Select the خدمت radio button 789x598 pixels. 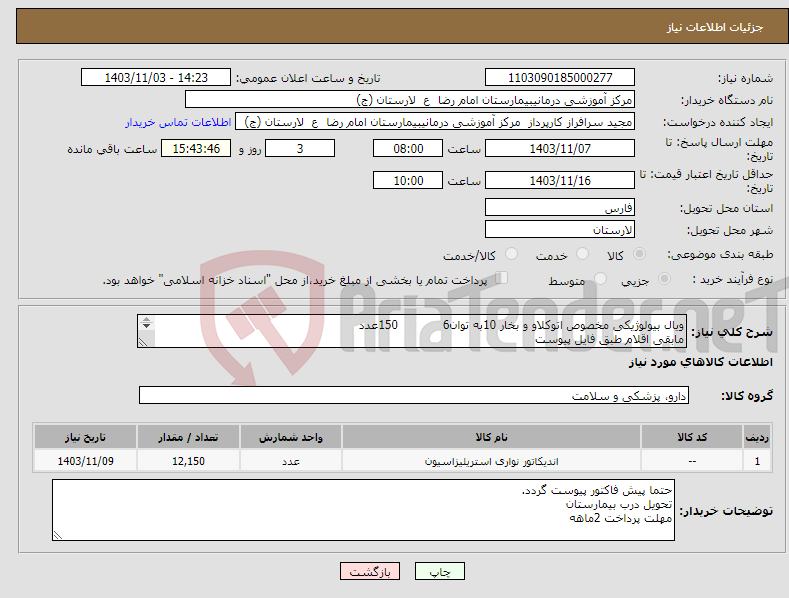coord(582,254)
